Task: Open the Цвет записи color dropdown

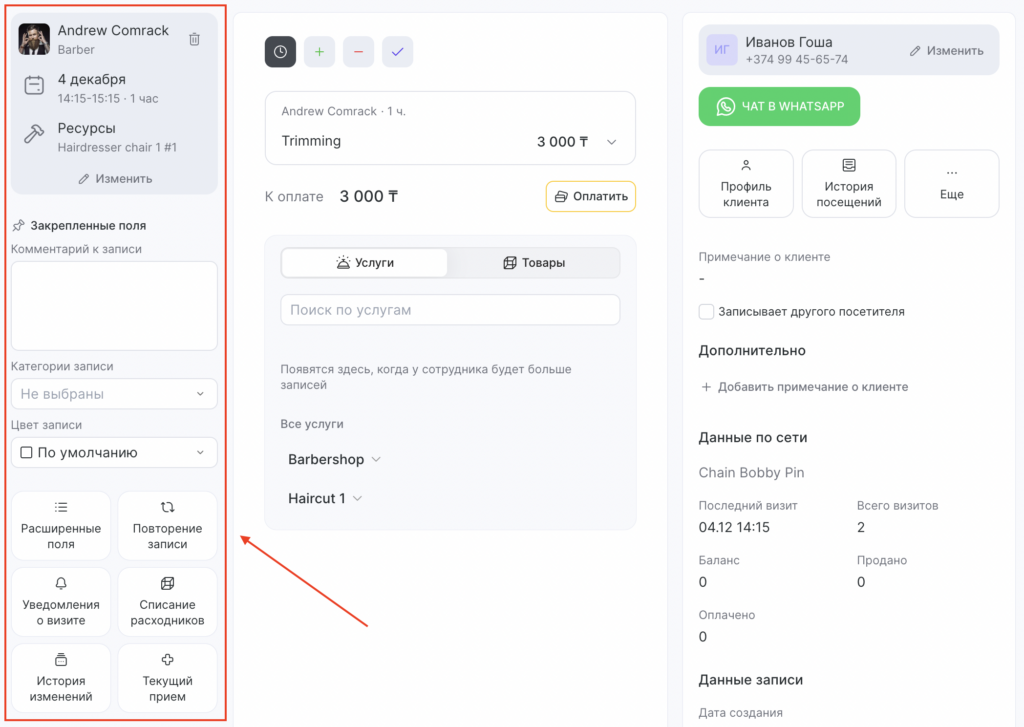Action: pyautogui.click(x=114, y=453)
